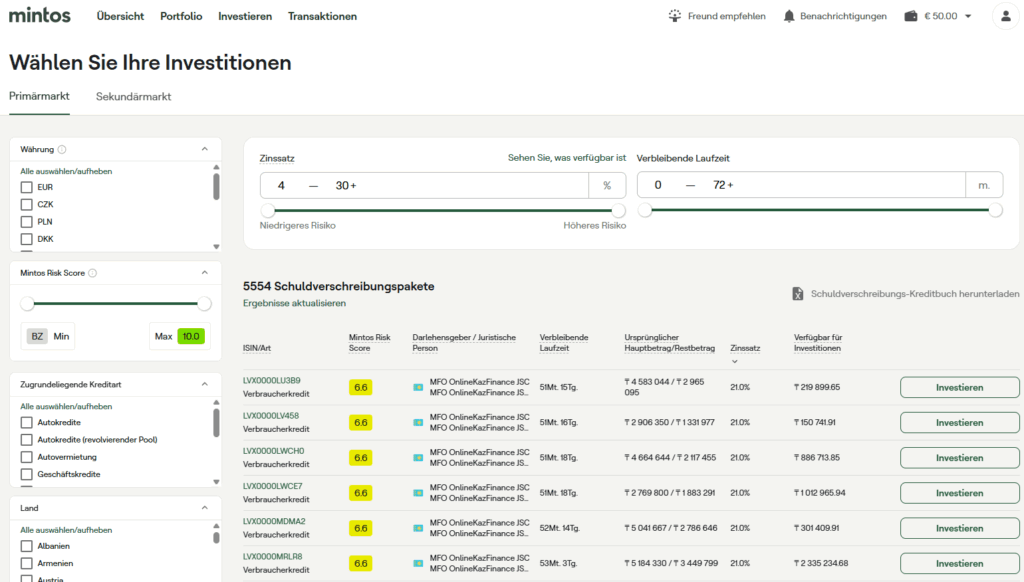The image size is (1024, 582).
Task: Switch to the Sekundärmarkt tab
Action: pyautogui.click(x=133, y=97)
